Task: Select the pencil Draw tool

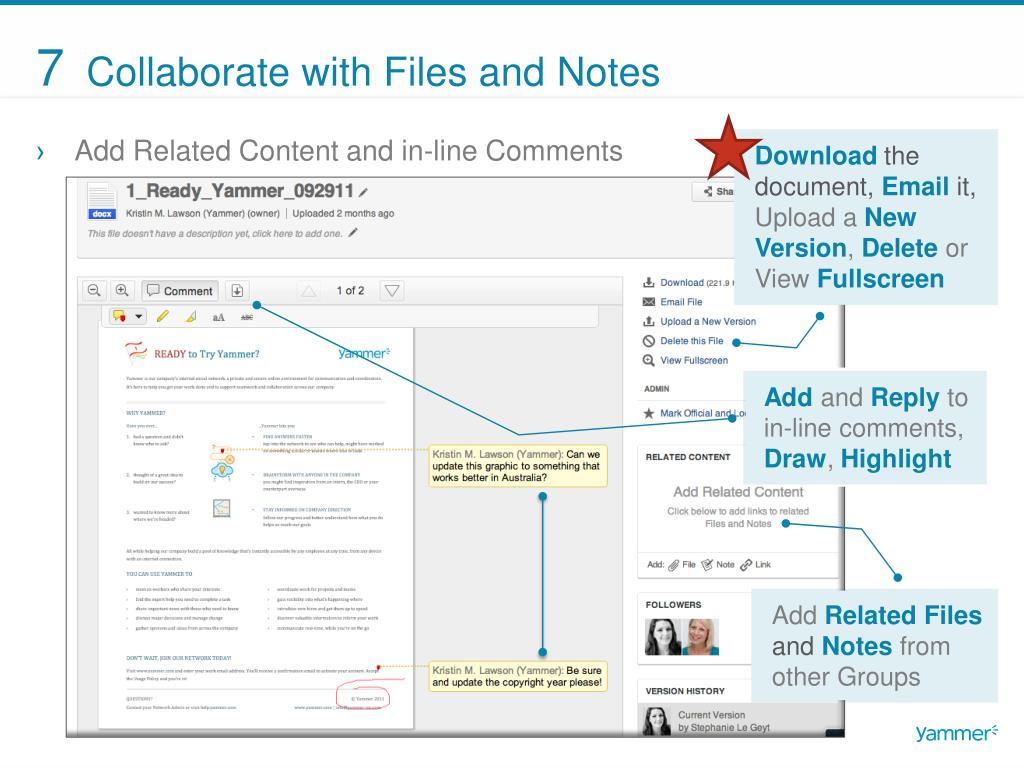Action: pyautogui.click(x=163, y=317)
